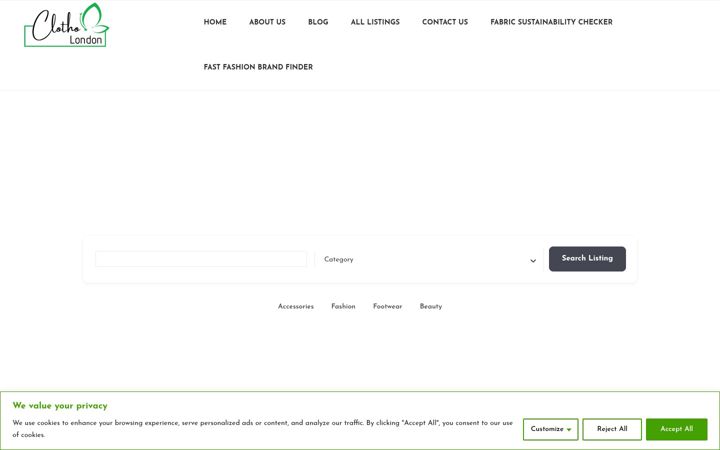Accept all cookies
The width and height of the screenshot is (720, 450).
pyautogui.click(x=676, y=429)
